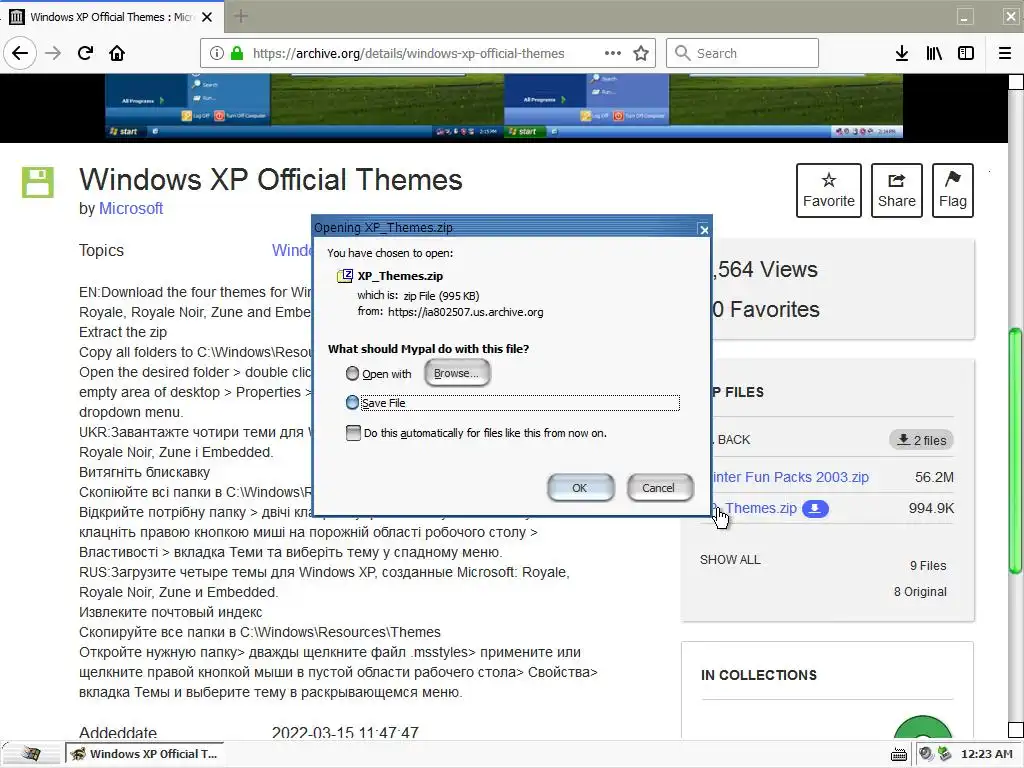This screenshot has height=768, width=1024.
Task: Open a new tab with plus
Action: 240,16
